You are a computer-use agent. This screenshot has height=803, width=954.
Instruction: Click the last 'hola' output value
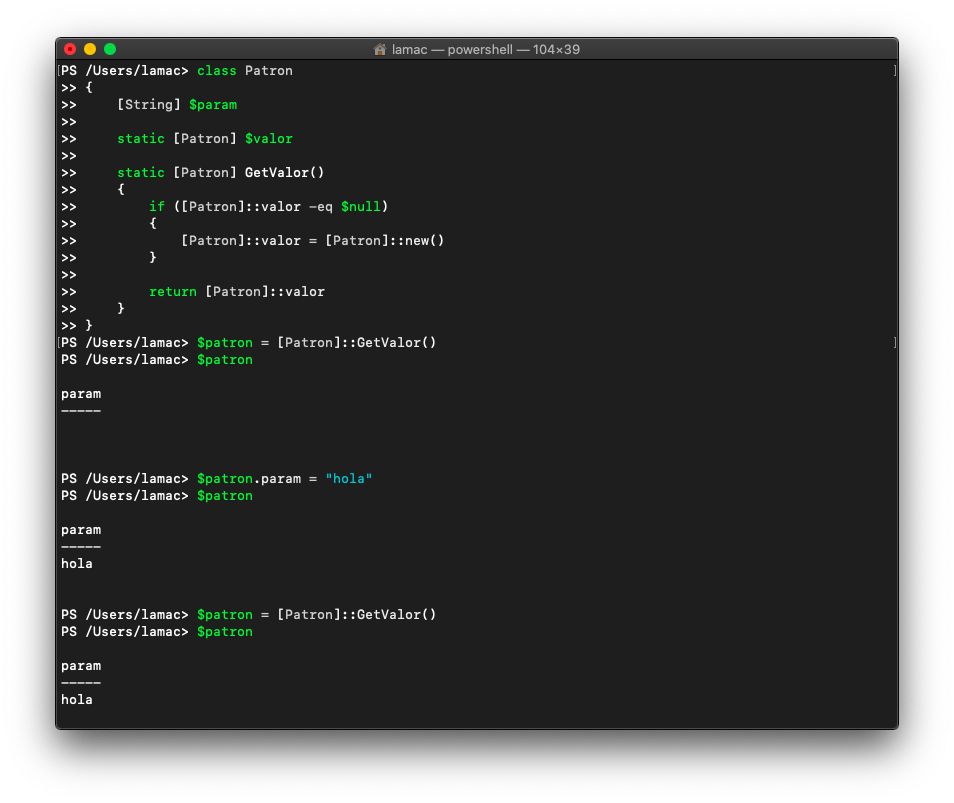point(77,700)
